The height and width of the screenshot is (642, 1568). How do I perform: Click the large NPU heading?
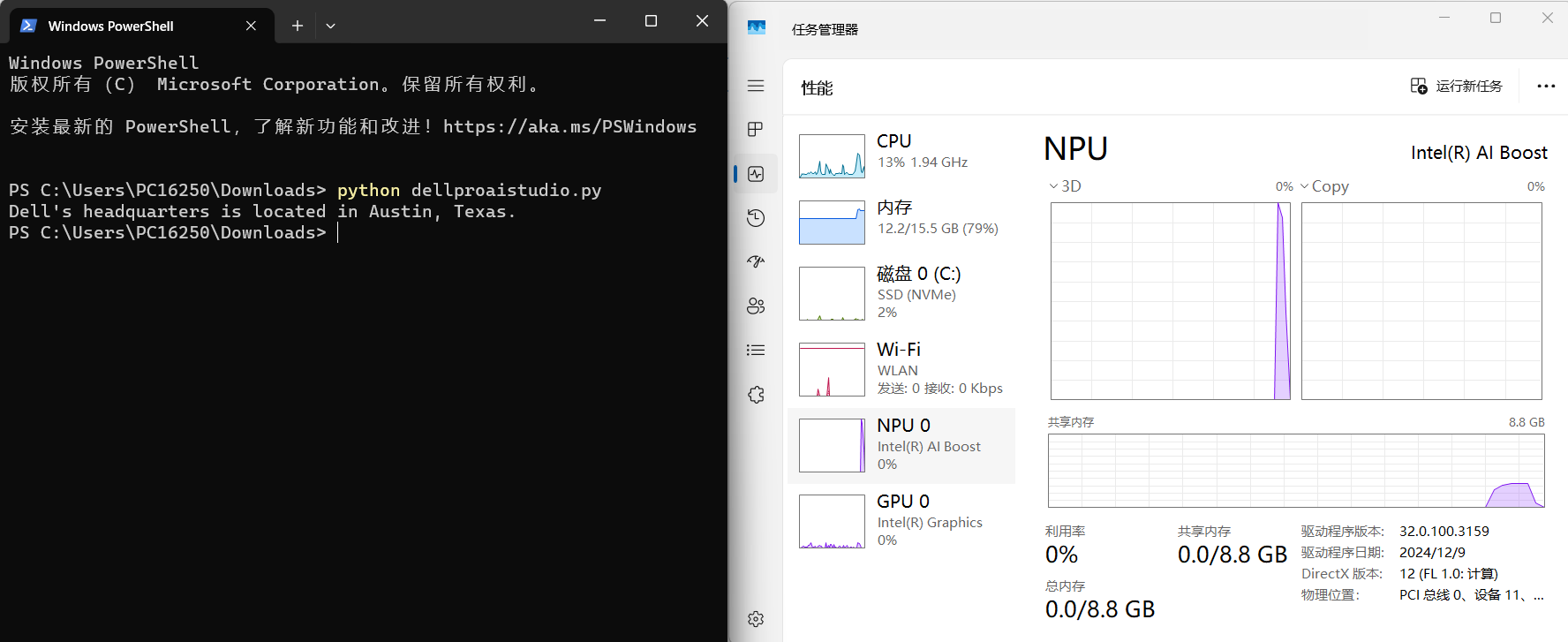tap(1075, 148)
